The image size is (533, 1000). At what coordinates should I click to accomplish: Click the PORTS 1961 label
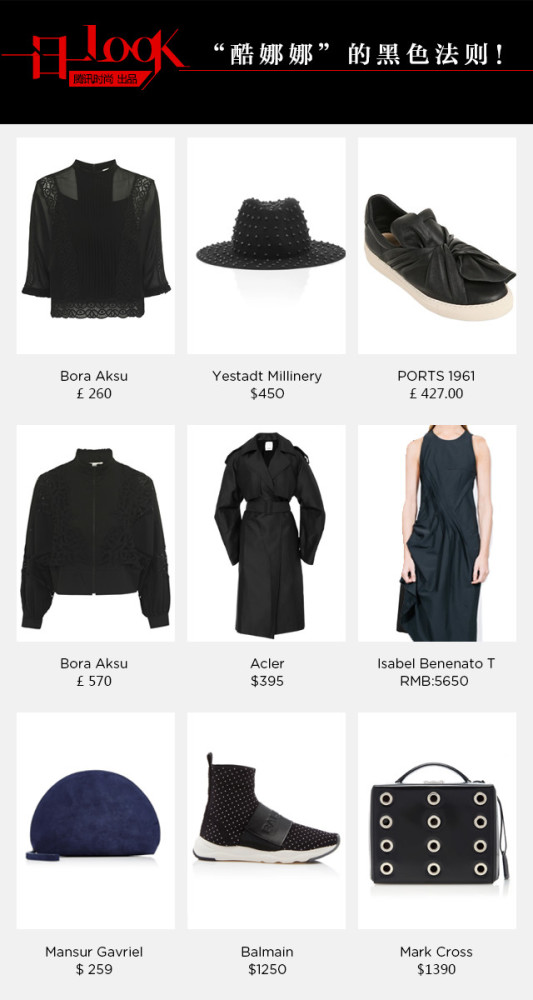436,376
